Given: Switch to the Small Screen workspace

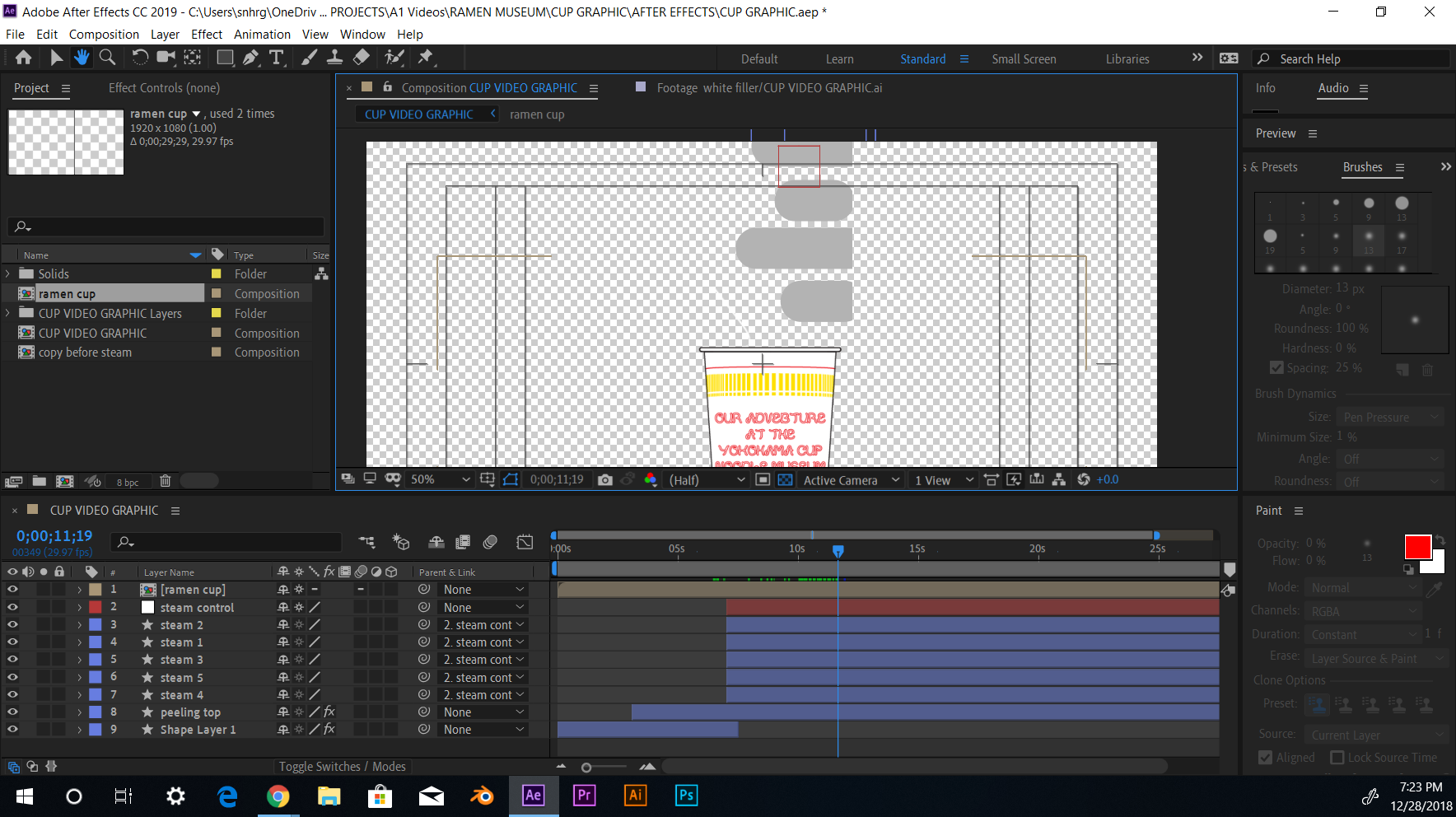Looking at the screenshot, I should click(1024, 59).
